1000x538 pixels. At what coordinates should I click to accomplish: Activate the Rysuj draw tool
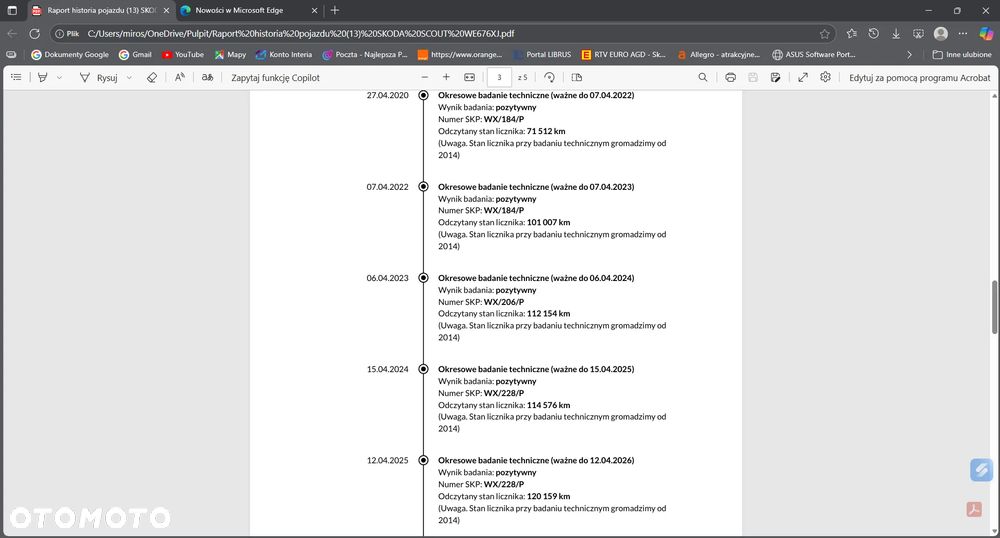click(99, 77)
